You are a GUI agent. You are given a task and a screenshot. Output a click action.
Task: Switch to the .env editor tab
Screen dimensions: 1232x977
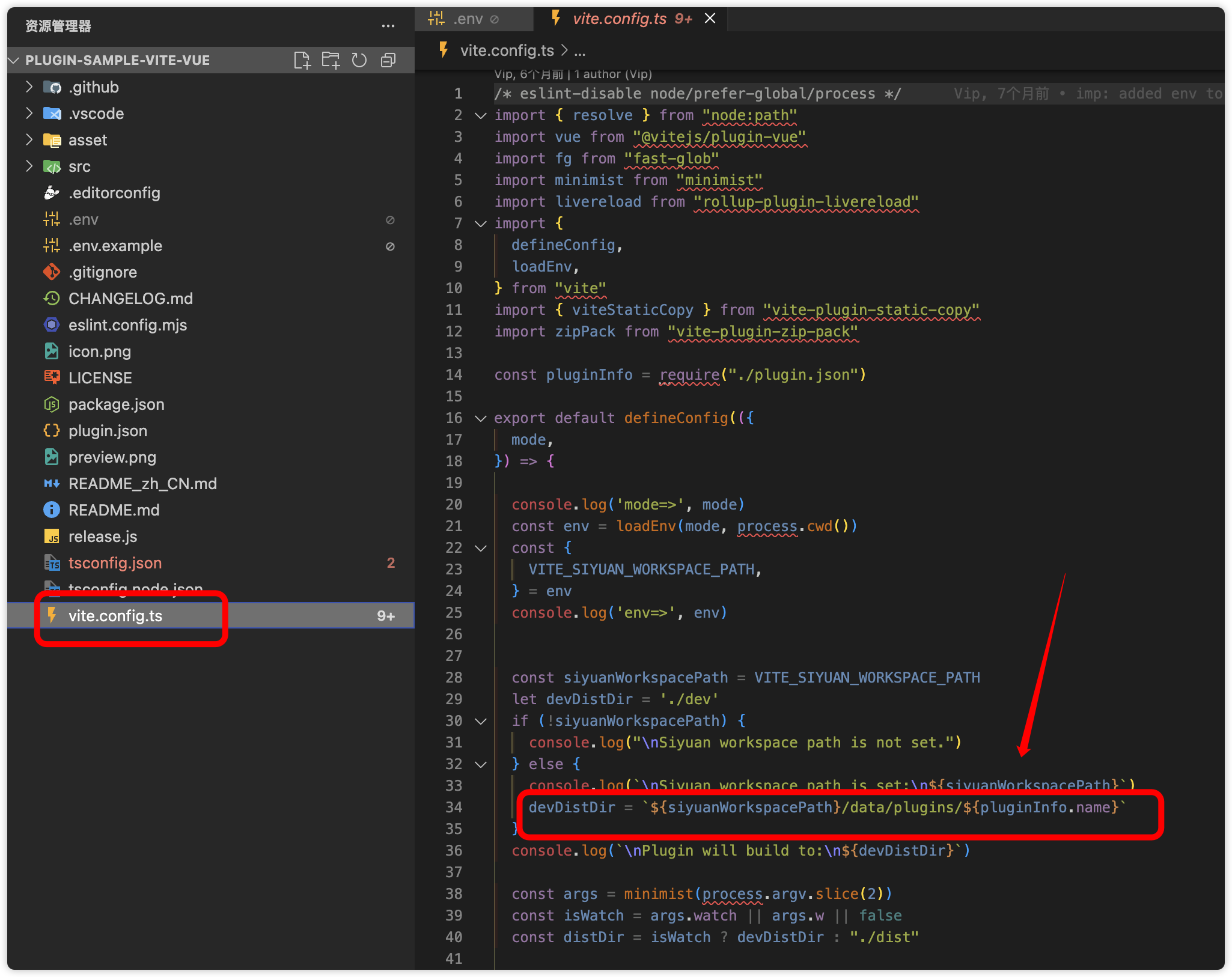(x=468, y=19)
